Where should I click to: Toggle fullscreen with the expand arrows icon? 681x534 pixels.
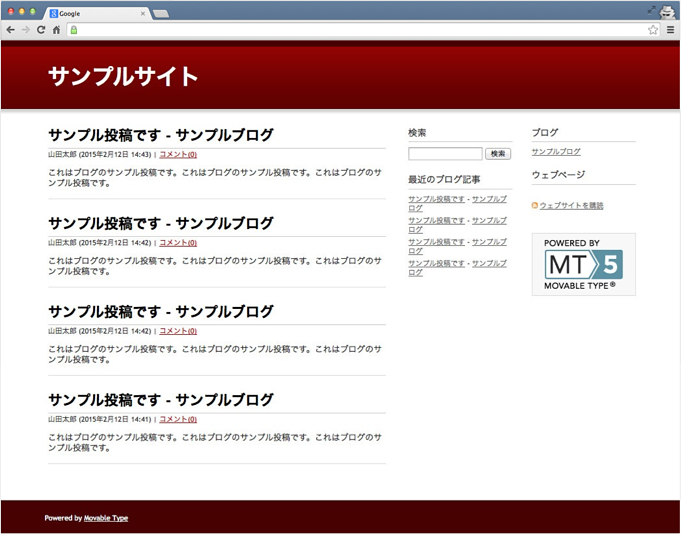651,10
